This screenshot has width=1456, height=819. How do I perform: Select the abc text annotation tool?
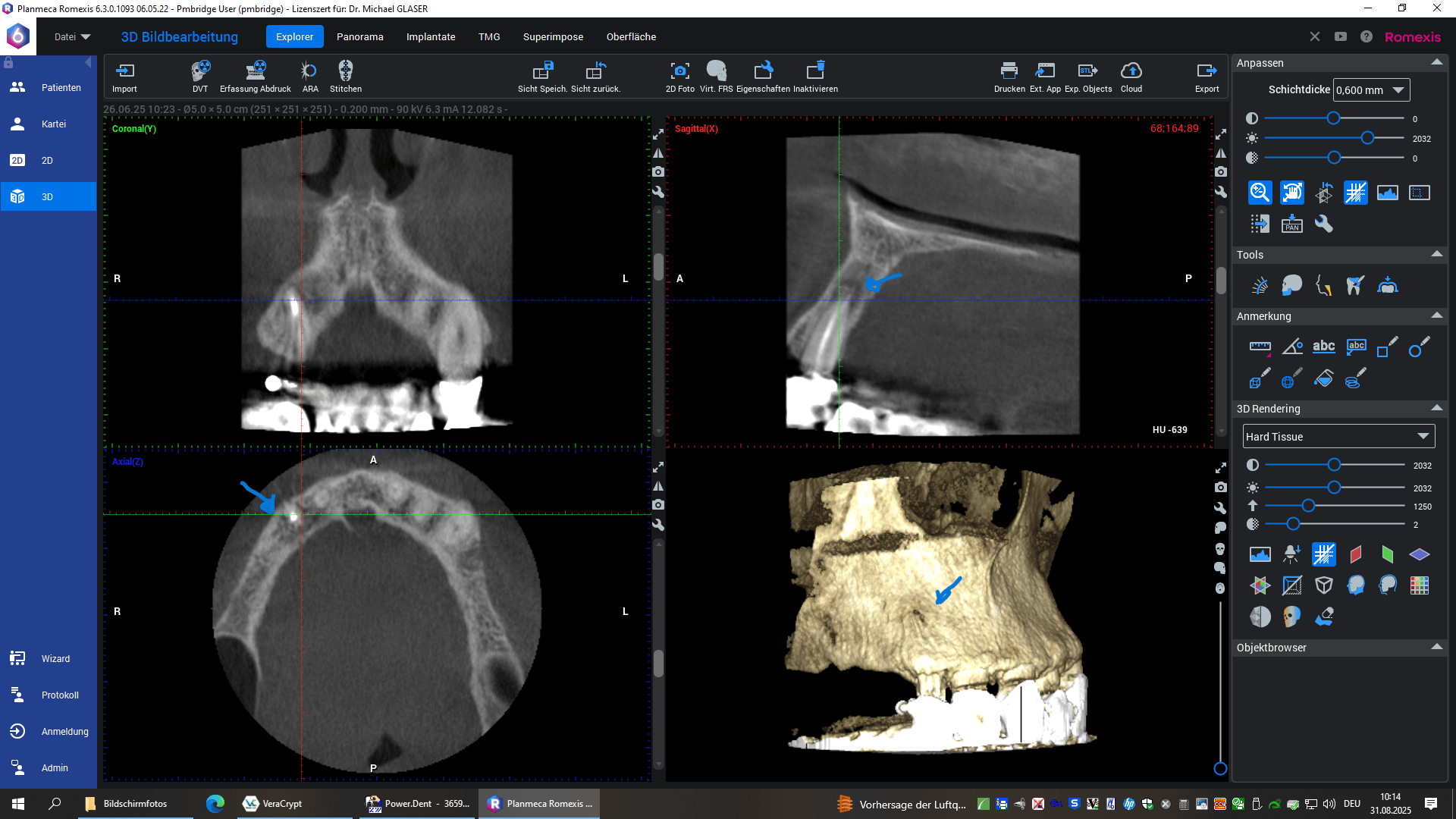coord(1324,347)
